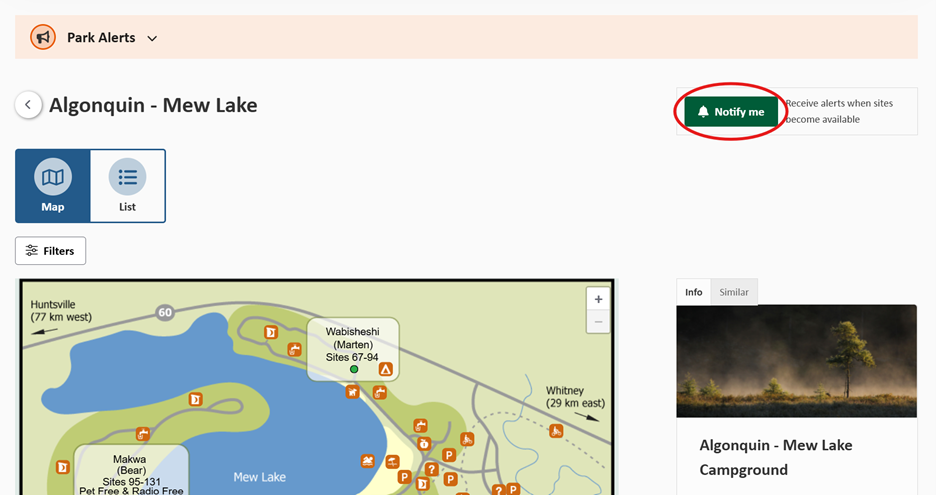This screenshot has height=495, width=936.
Task: Open the Filters panel
Action: [50, 251]
